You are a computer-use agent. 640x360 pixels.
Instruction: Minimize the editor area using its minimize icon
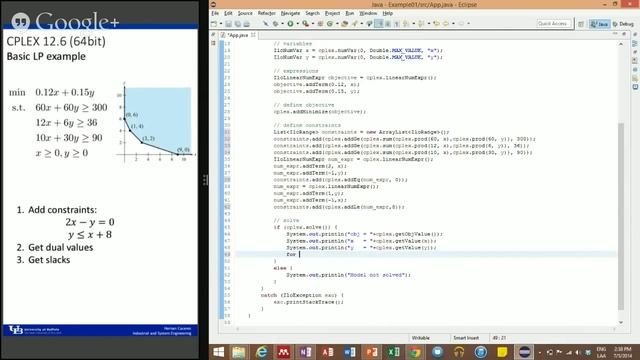point(615,34)
